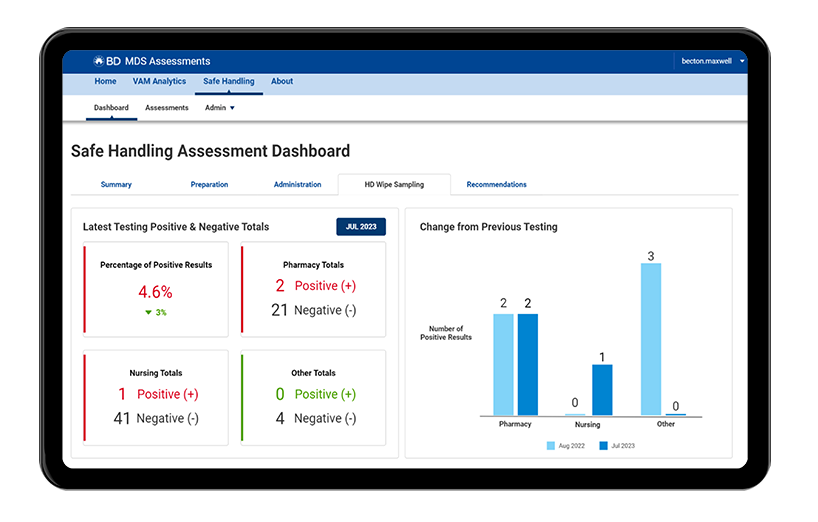
Task: Click the JUL 2023 date button
Action: pyautogui.click(x=360, y=227)
